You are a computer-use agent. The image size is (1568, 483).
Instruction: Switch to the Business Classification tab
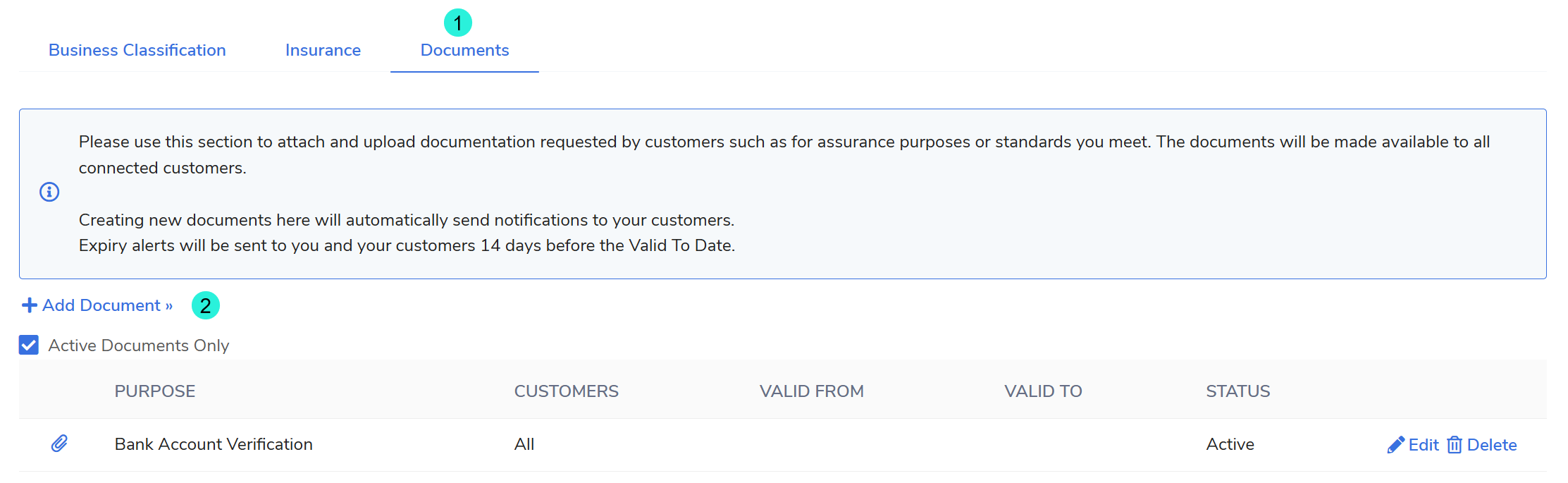pyautogui.click(x=137, y=50)
